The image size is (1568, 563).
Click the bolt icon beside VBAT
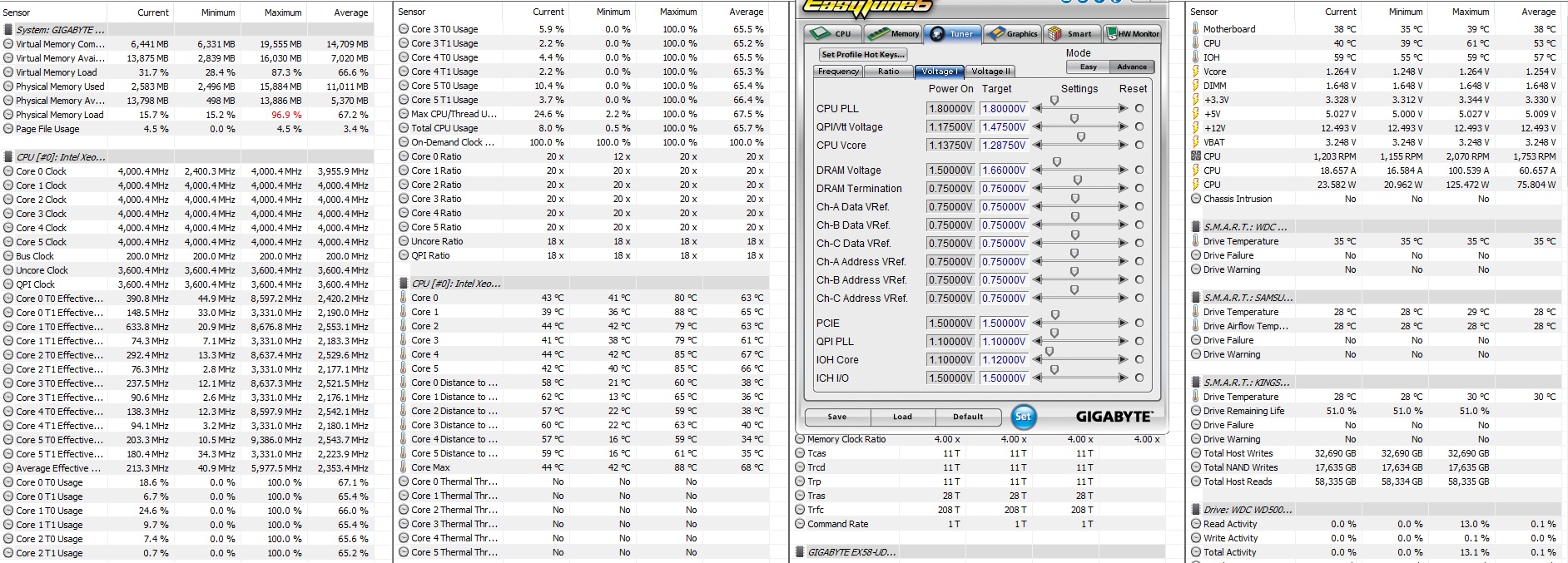click(1196, 142)
